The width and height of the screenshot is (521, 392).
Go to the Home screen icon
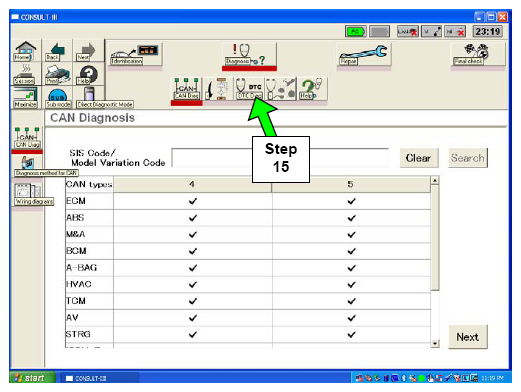pos(25,51)
